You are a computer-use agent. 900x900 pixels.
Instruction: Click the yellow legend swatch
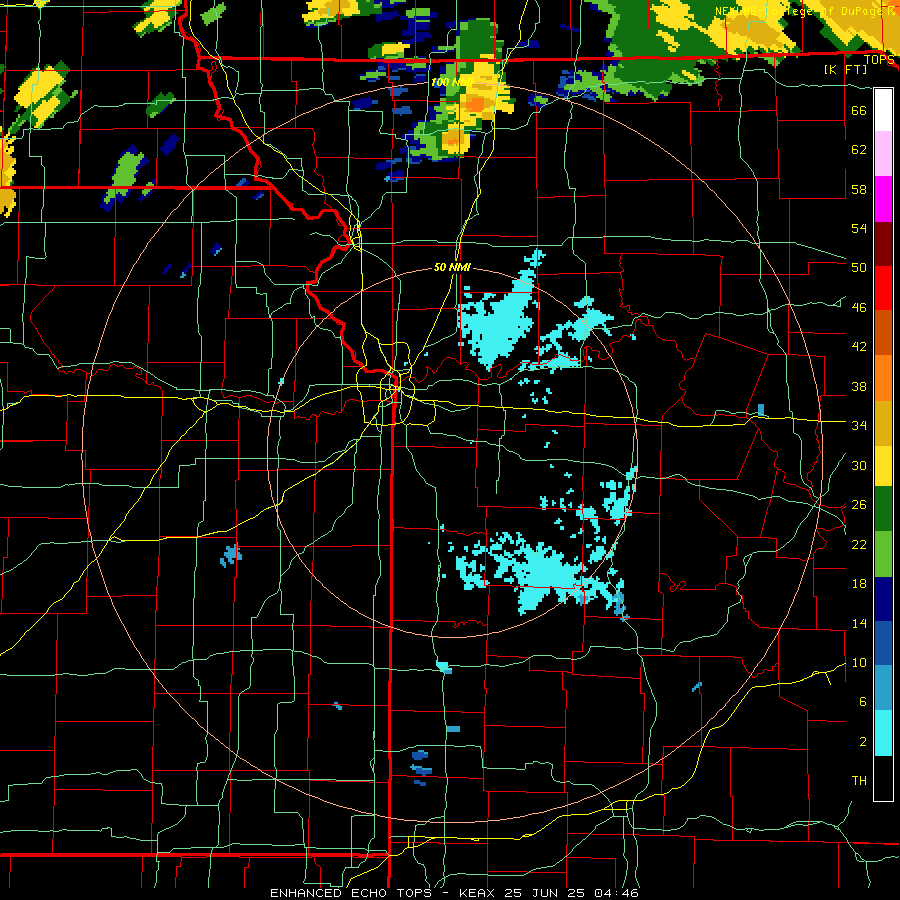click(883, 465)
